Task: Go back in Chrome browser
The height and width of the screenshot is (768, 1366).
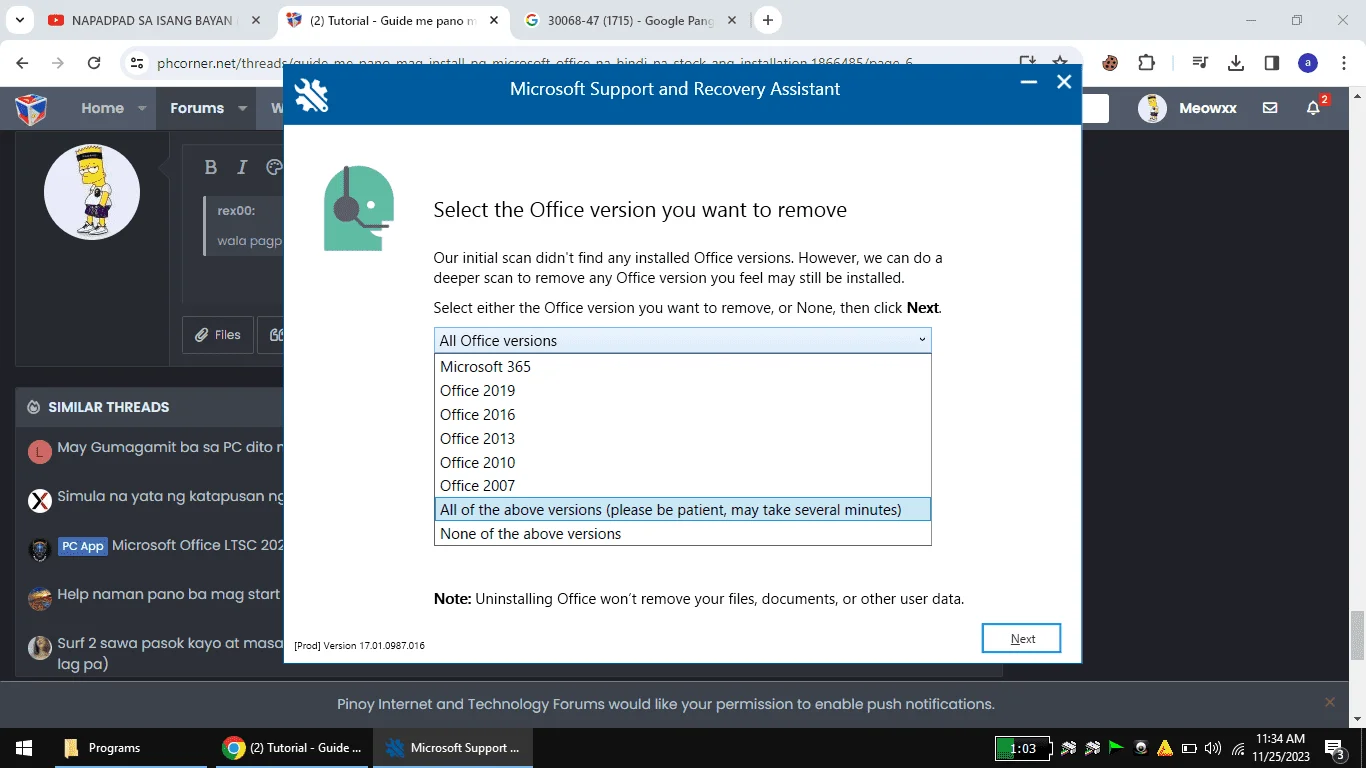Action: point(22,63)
